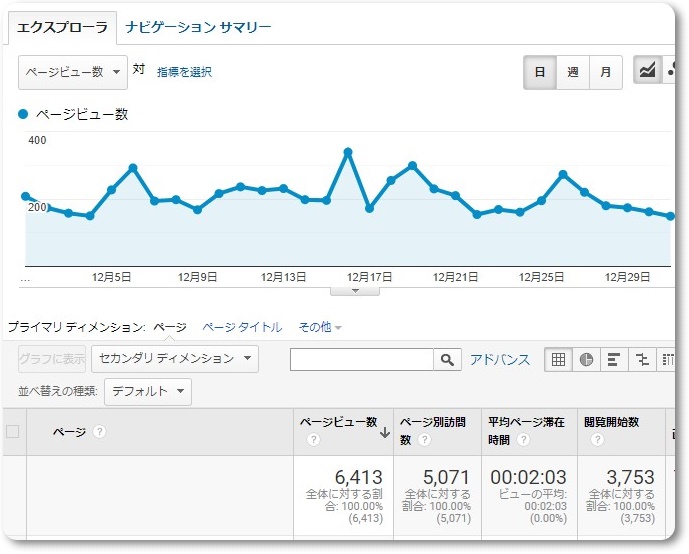Select the performance bar view icon
Screen dimensions: 689x554
(614, 360)
